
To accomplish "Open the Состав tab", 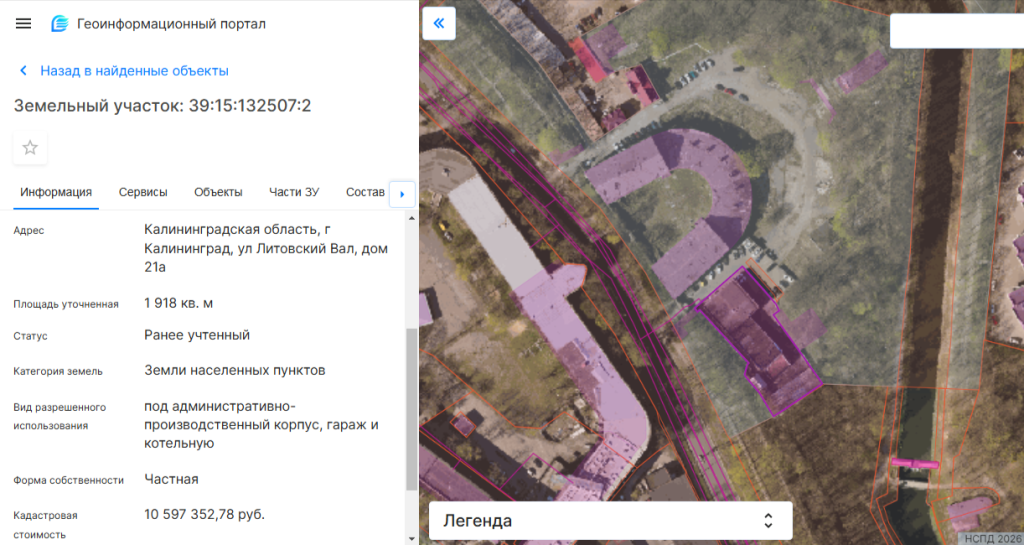I will pyautogui.click(x=365, y=192).
